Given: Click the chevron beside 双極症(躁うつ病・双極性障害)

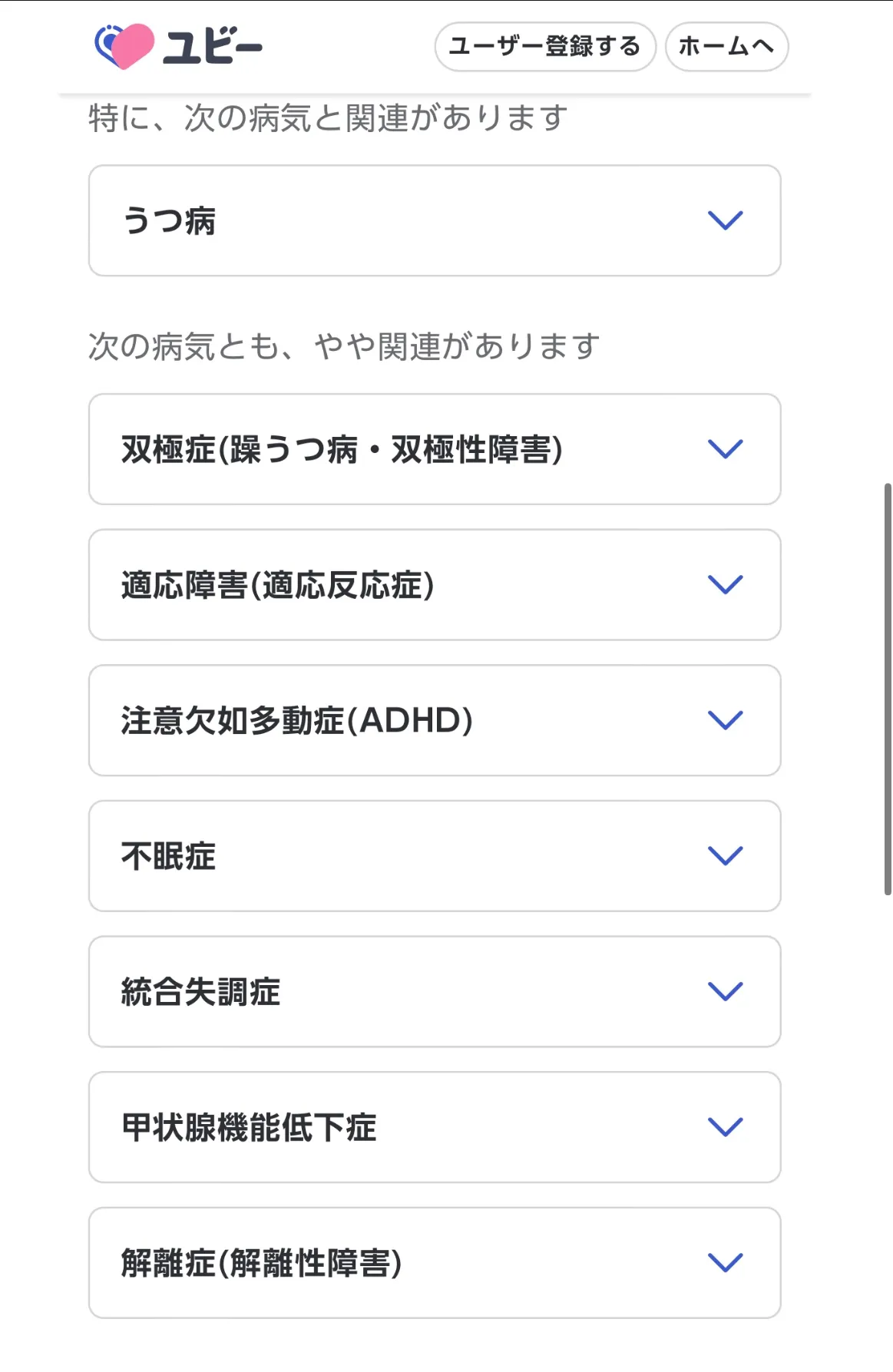Looking at the screenshot, I should point(725,449).
